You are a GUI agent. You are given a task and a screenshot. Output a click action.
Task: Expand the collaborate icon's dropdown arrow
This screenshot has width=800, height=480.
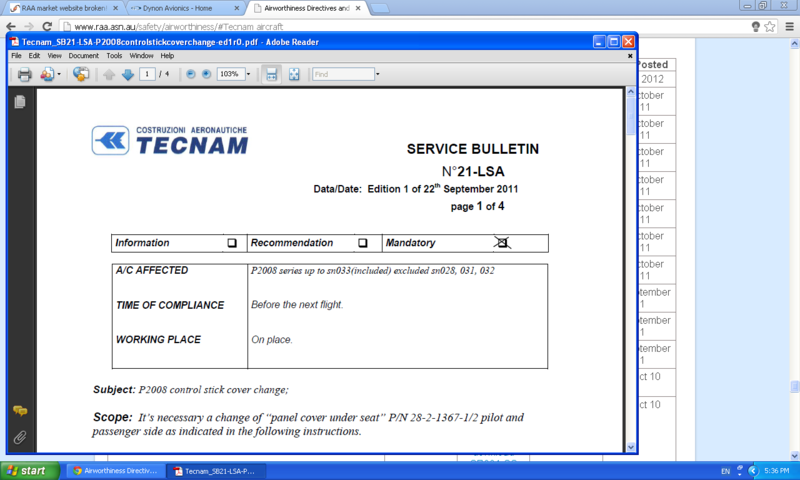pos(59,74)
